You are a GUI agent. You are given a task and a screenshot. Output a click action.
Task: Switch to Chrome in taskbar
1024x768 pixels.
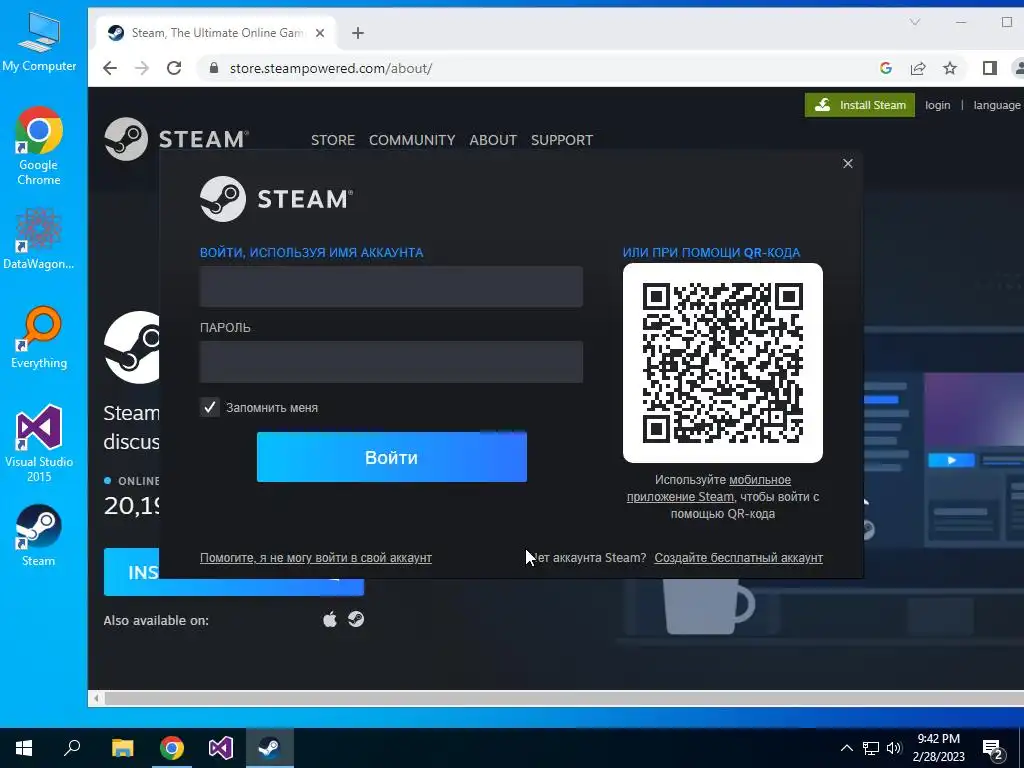[172, 748]
